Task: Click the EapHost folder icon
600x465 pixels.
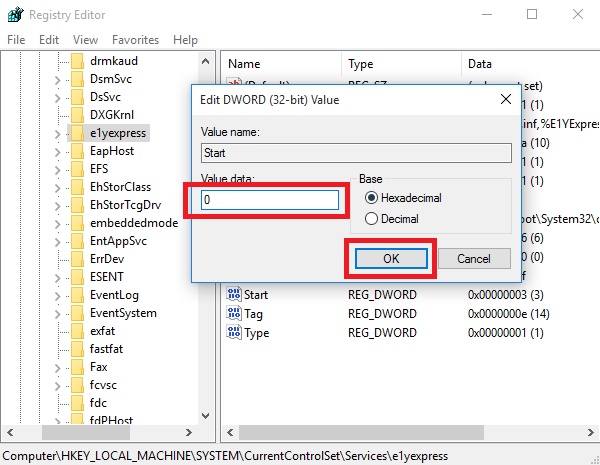Action: pyautogui.click(x=77, y=151)
